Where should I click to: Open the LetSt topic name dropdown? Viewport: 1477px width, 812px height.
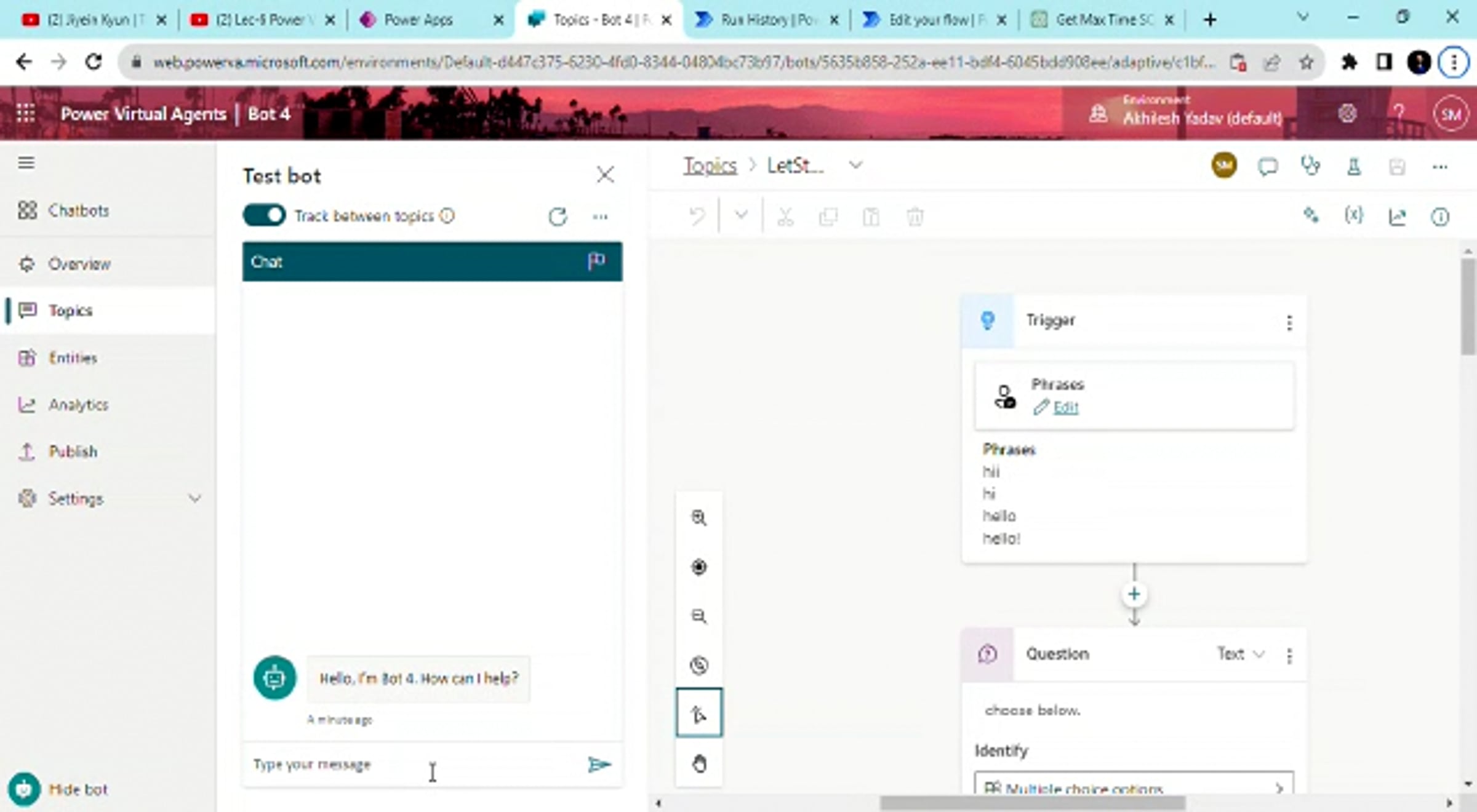click(x=855, y=165)
